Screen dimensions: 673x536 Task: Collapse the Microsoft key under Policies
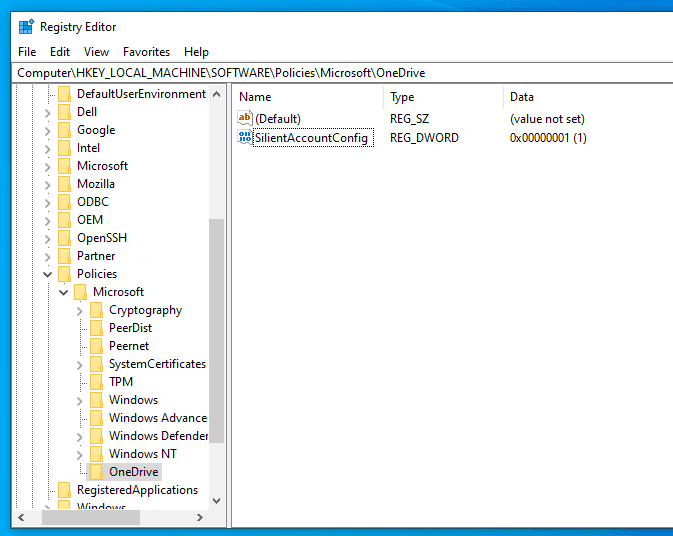coord(64,292)
